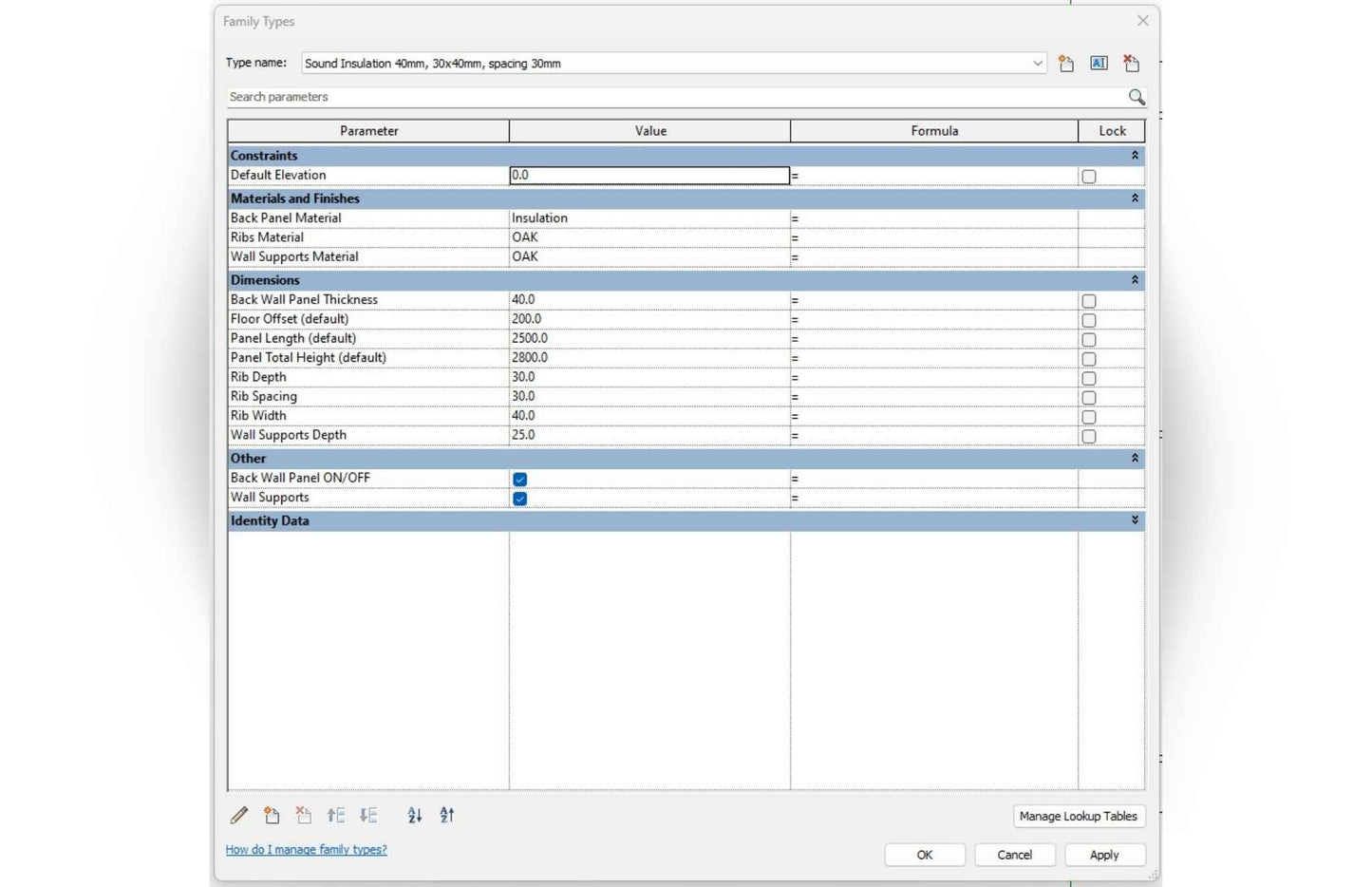Open the Type name dropdown list
This screenshot has height=887, width=1372.
tap(1037, 64)
